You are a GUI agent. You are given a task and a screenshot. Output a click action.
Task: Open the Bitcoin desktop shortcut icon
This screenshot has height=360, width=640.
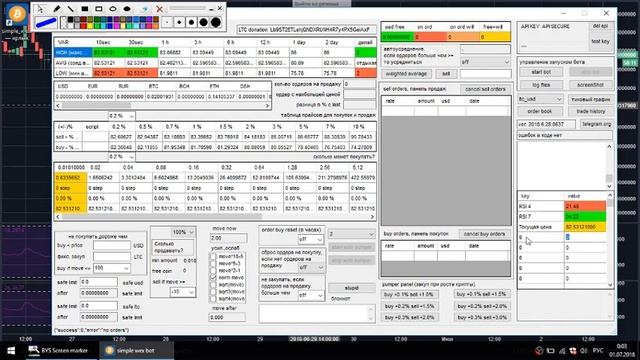(x=16, y=15)
